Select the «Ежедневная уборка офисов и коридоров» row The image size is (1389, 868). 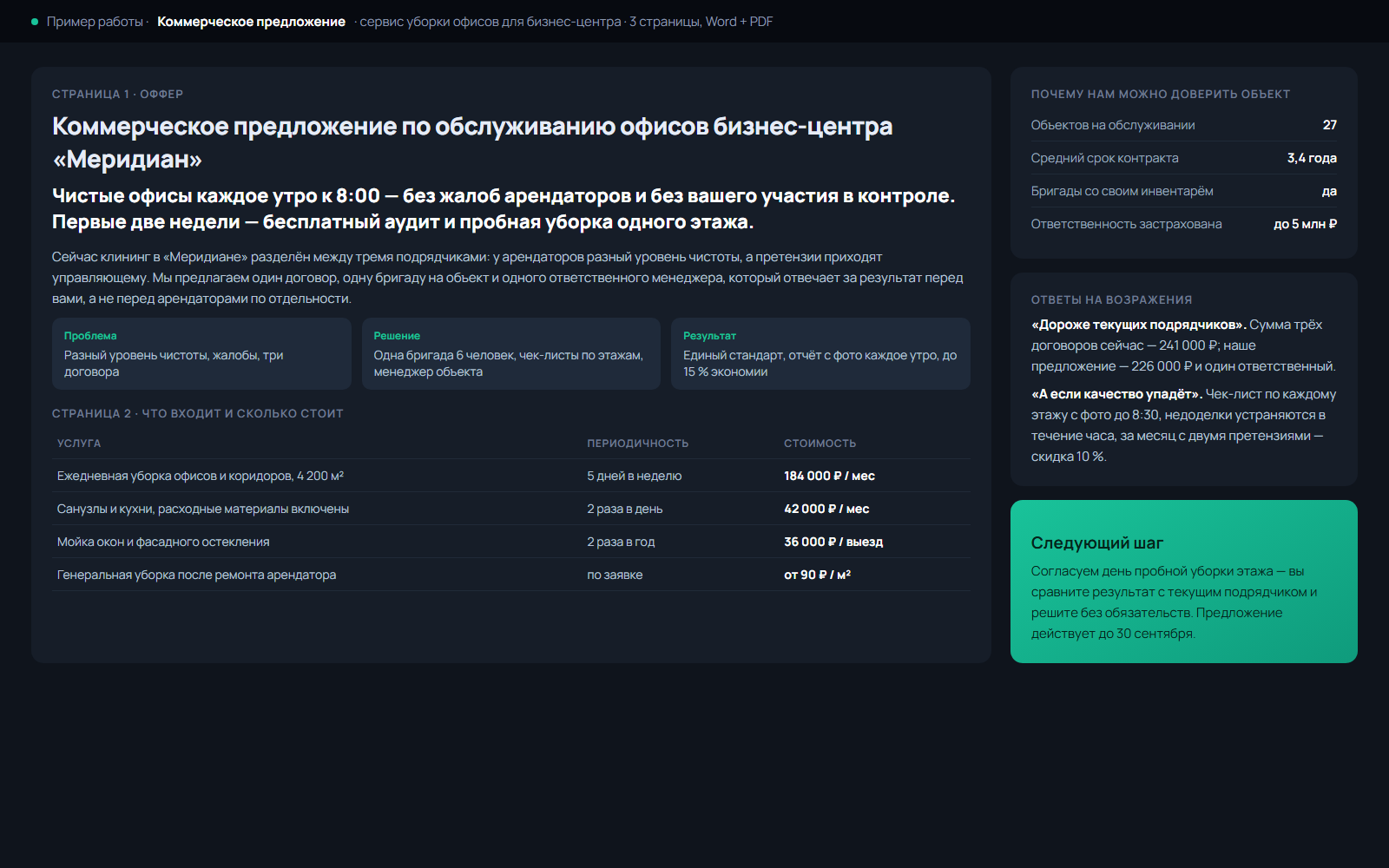[x=511, y=476]
